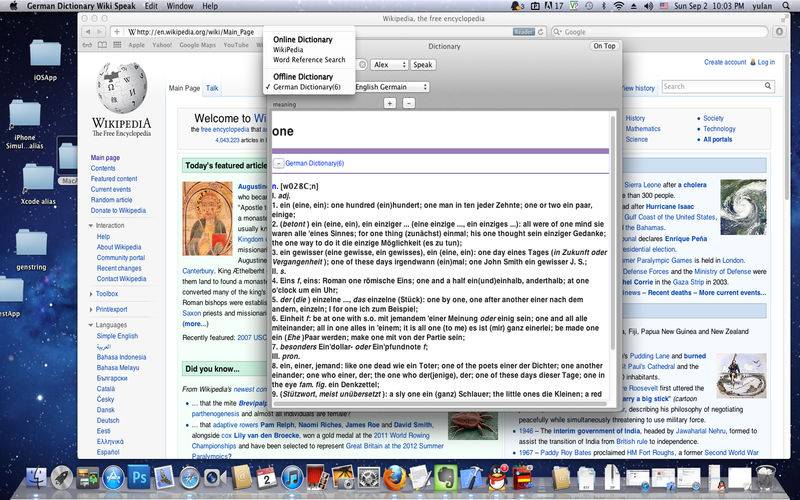The width and height of the screenshot is (800, 500).
Task: Clear the dictionary search field
Action: (x=362, y=65)
